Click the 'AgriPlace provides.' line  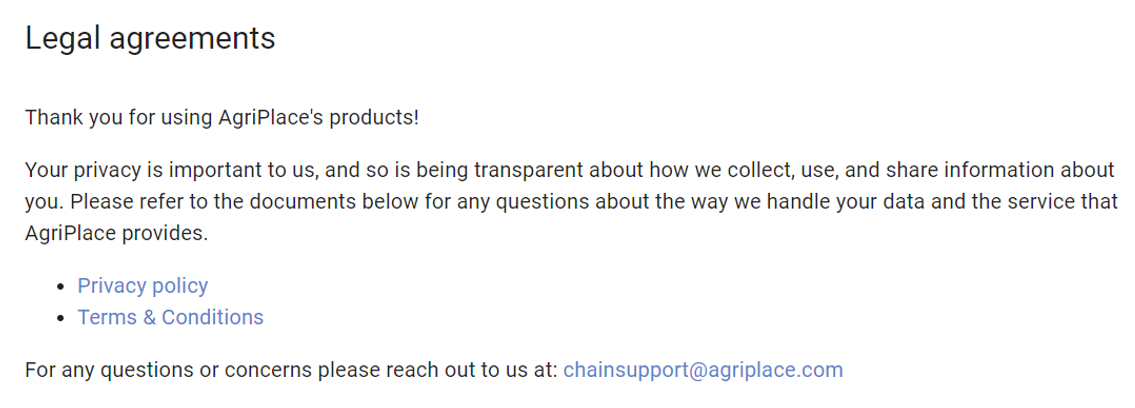[x=117, y=234]
